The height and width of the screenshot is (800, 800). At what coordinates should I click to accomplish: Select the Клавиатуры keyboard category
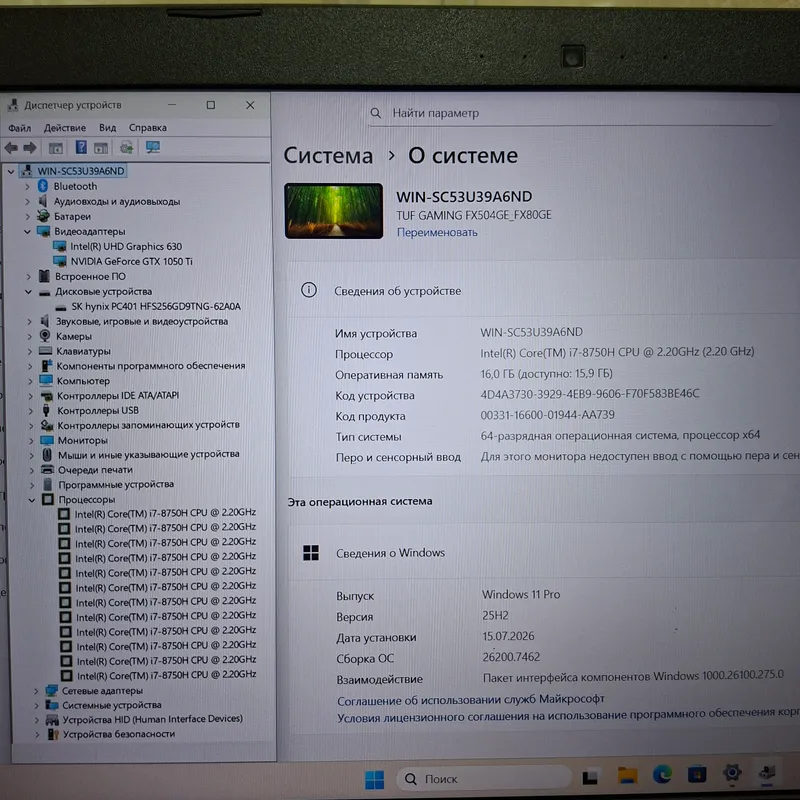coord(83,351)
